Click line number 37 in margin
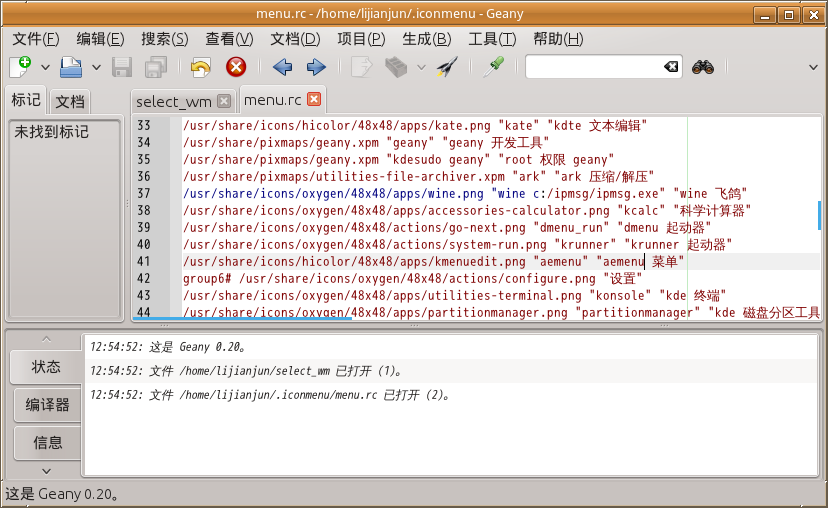 (x=144, y=193)
